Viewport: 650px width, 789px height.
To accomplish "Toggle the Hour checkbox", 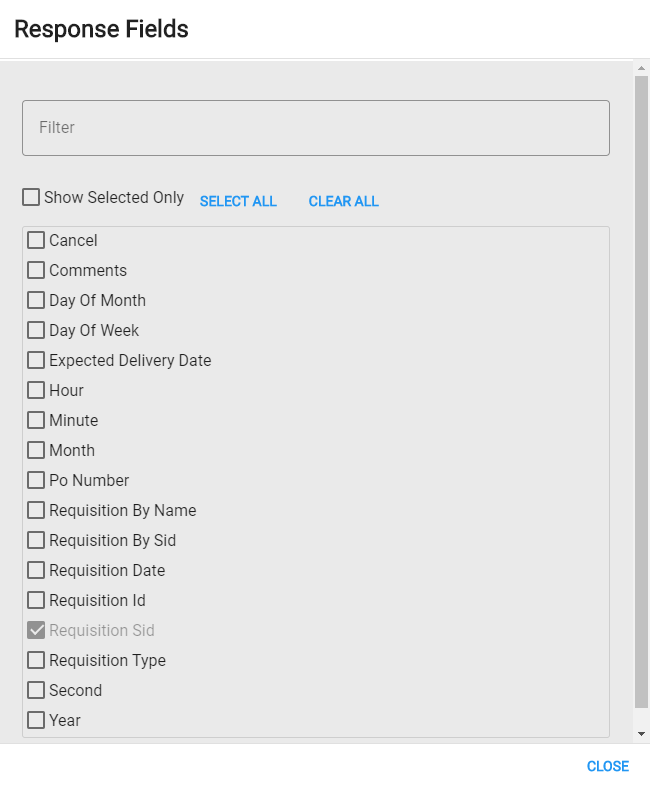I will pyautogui.click(x=36, y=390).
